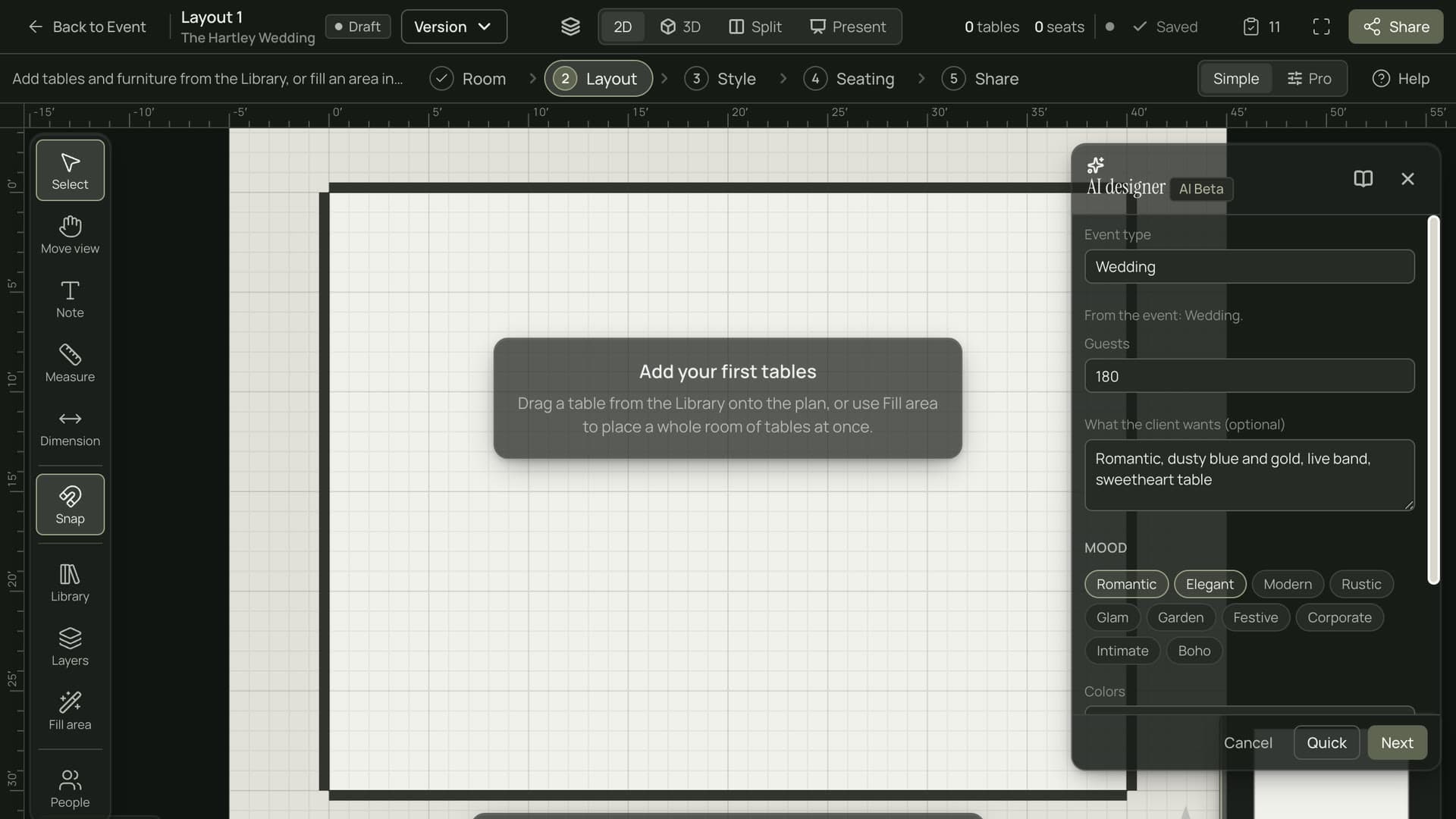1456x819 pixels.
Task: Cancel the AI designer dialog
Action: 1247,743
